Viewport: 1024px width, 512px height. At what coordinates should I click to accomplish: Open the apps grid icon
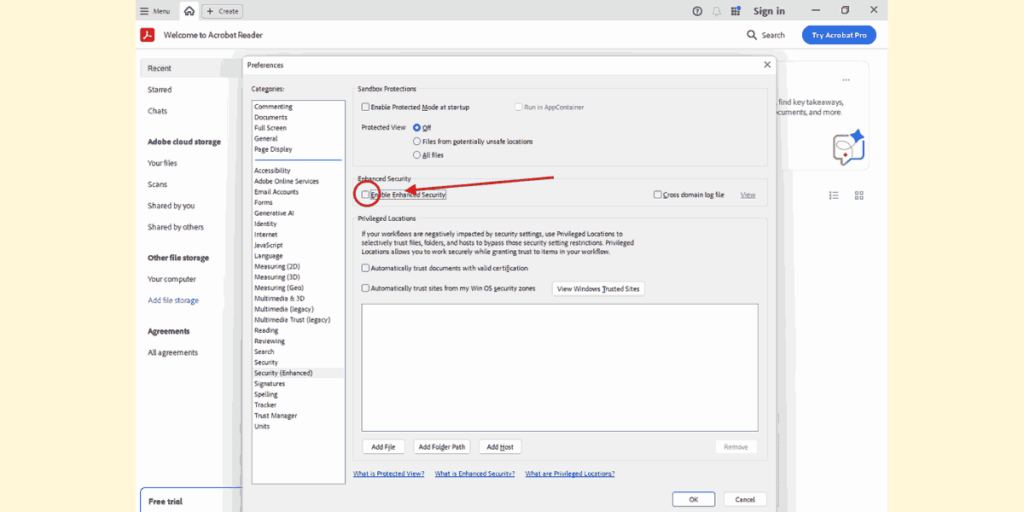[735, 11]
